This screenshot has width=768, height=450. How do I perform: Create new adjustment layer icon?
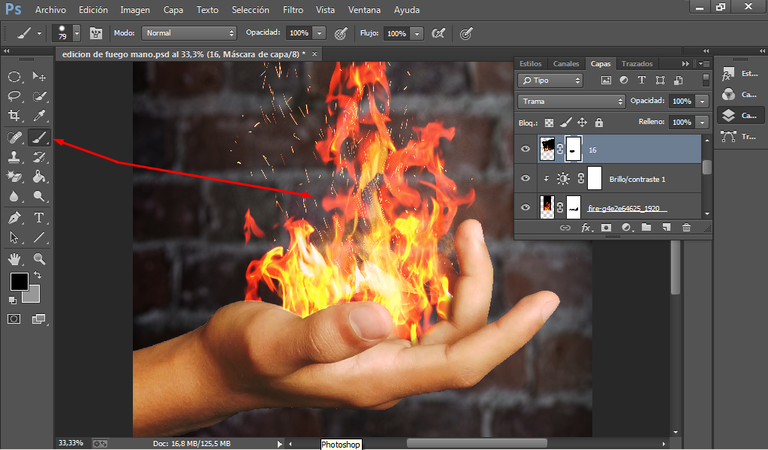pos(626,228)
